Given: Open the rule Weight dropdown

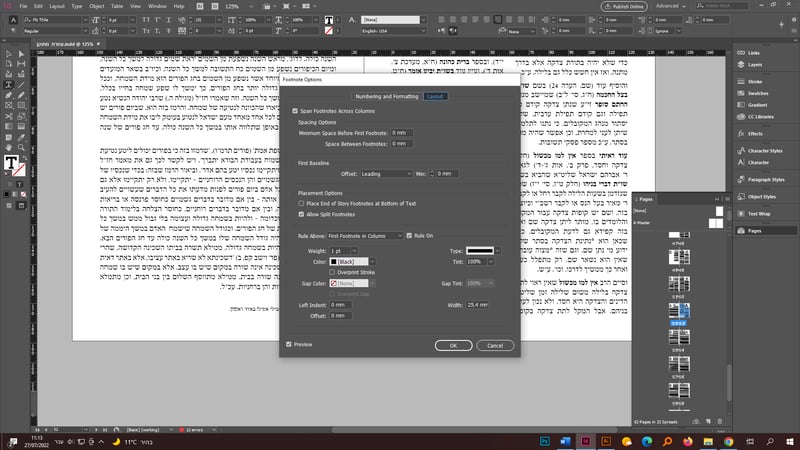Looking at the screenshot, I should click(354, 251).
